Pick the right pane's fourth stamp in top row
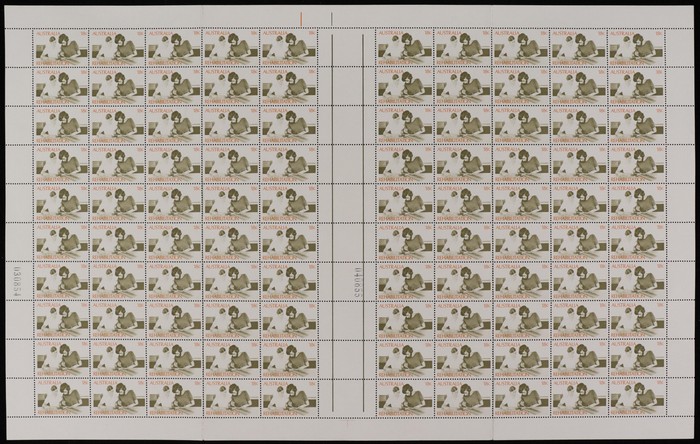This screenshot has height=444, width=700. coord(580,47)
